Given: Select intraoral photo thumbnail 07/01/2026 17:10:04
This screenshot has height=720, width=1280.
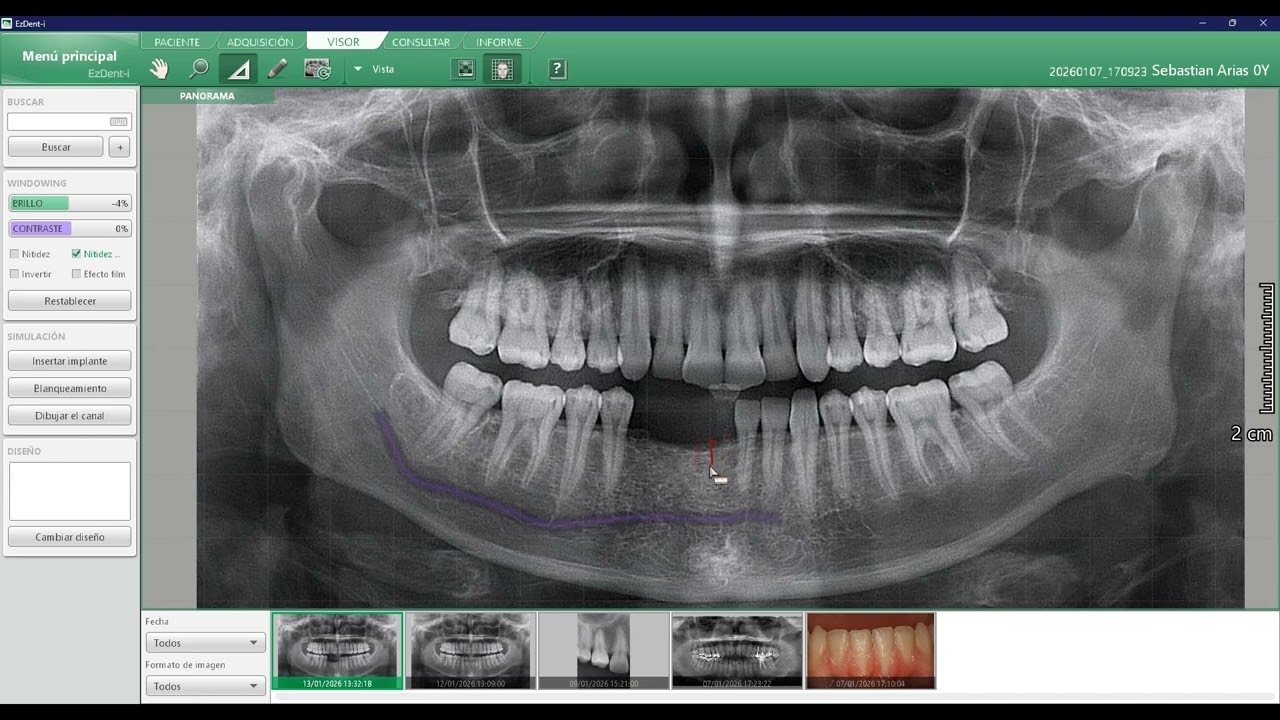Looking at the screenshot, I should click(x=871, y=651).
